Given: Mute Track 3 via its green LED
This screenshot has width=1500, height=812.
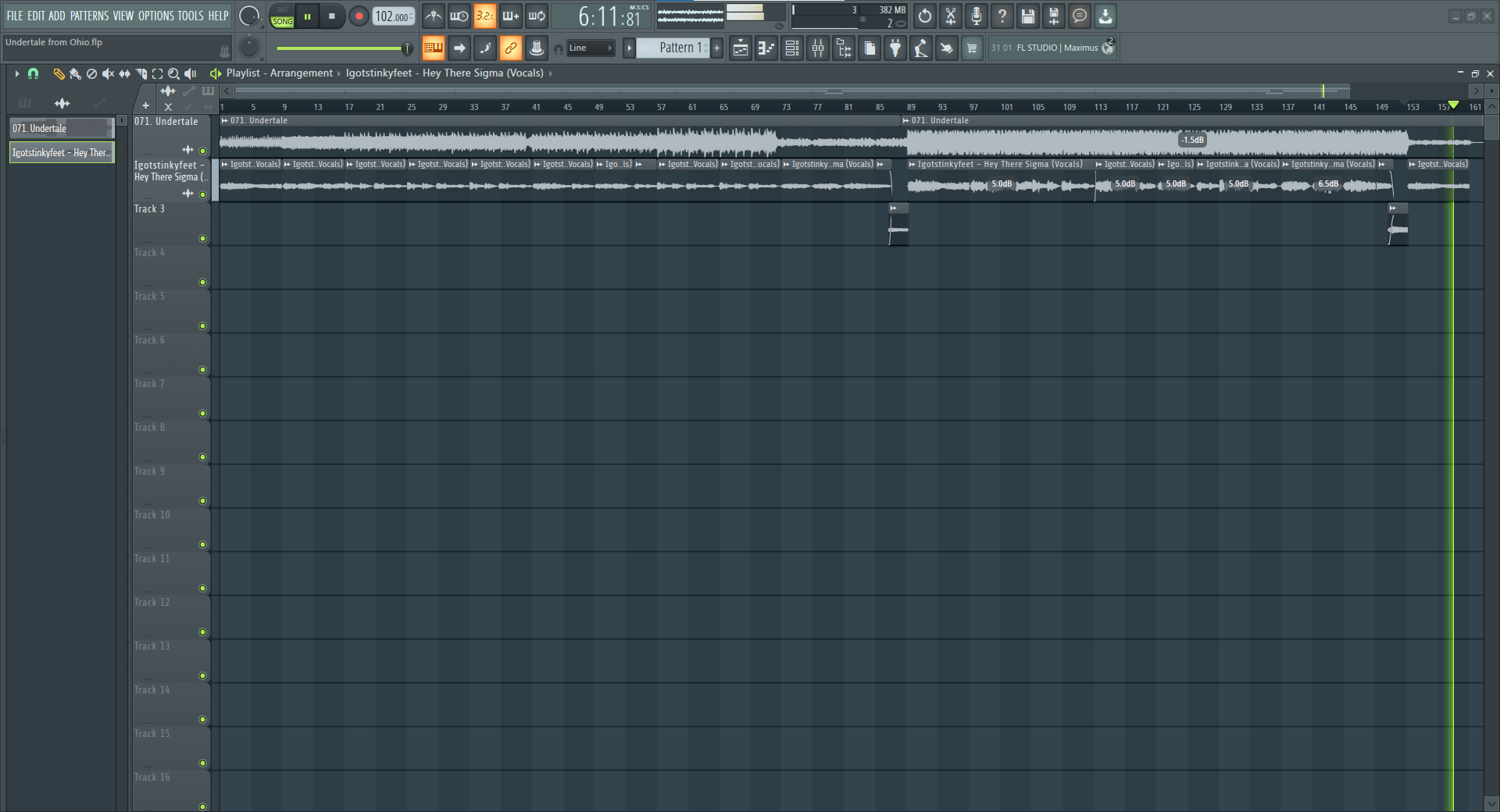Looking at the screenshot, I should [202, 239].
